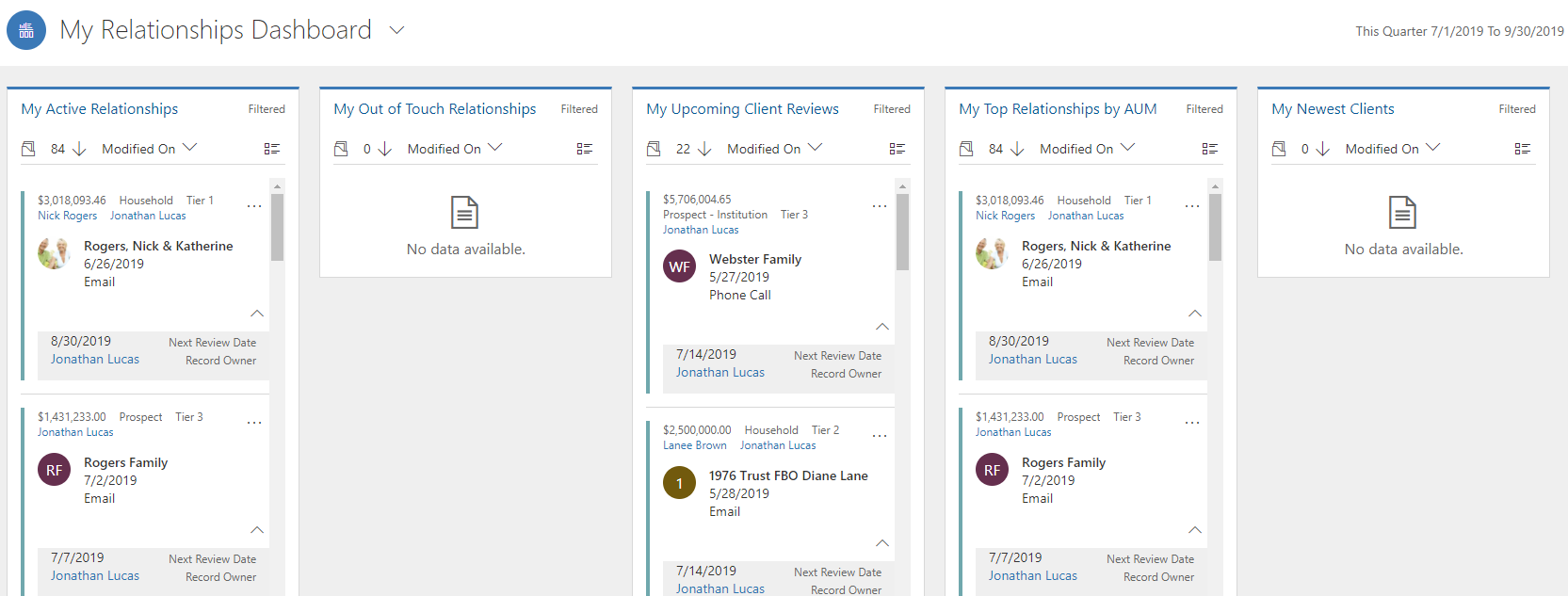Open more options for 1976 Trust FBO Diane Lane
The width and height of the screenshot is (1568, 596).
coord(880,436)
